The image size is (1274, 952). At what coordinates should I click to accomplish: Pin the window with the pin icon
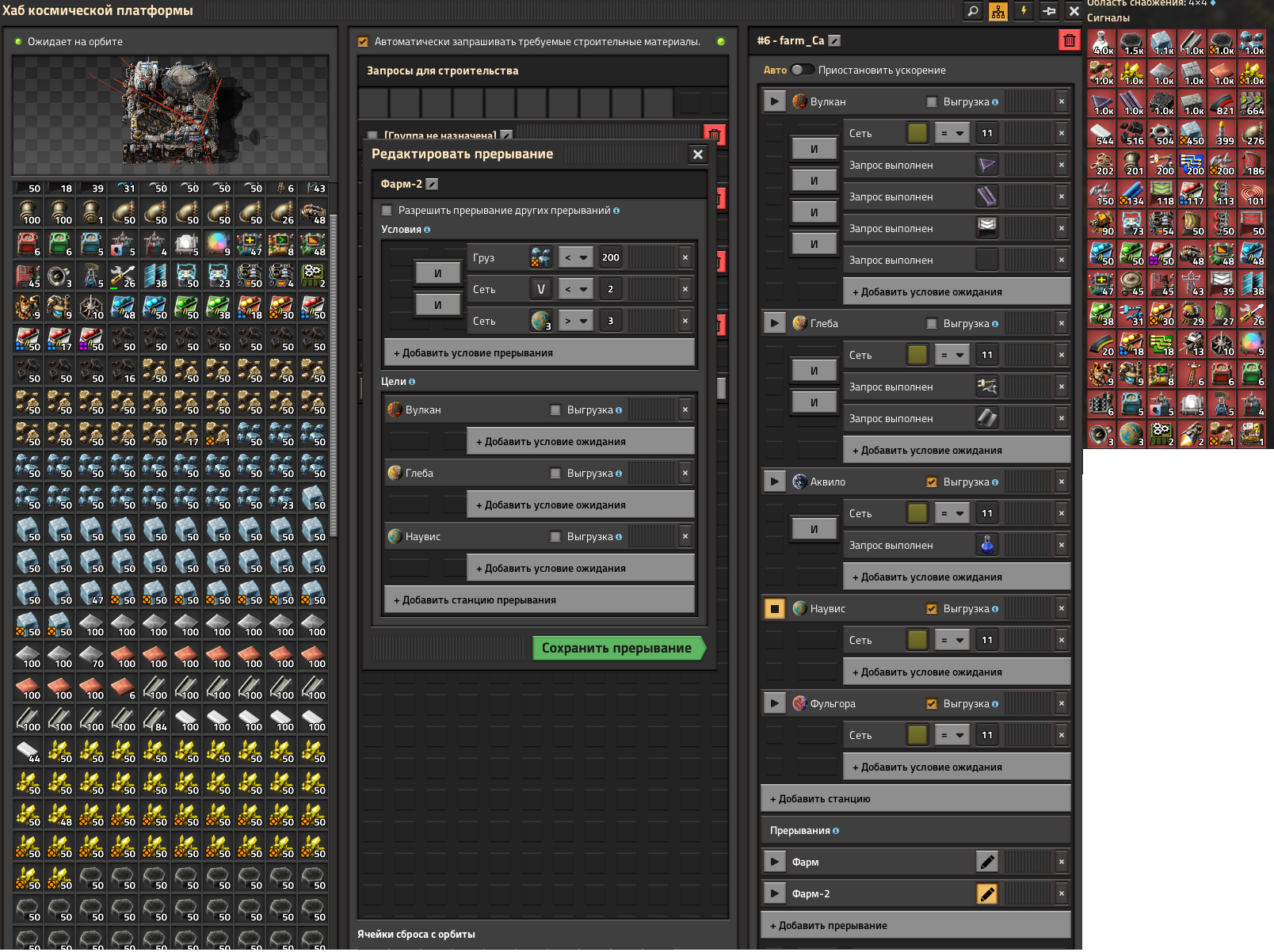tap(1049, 11)
